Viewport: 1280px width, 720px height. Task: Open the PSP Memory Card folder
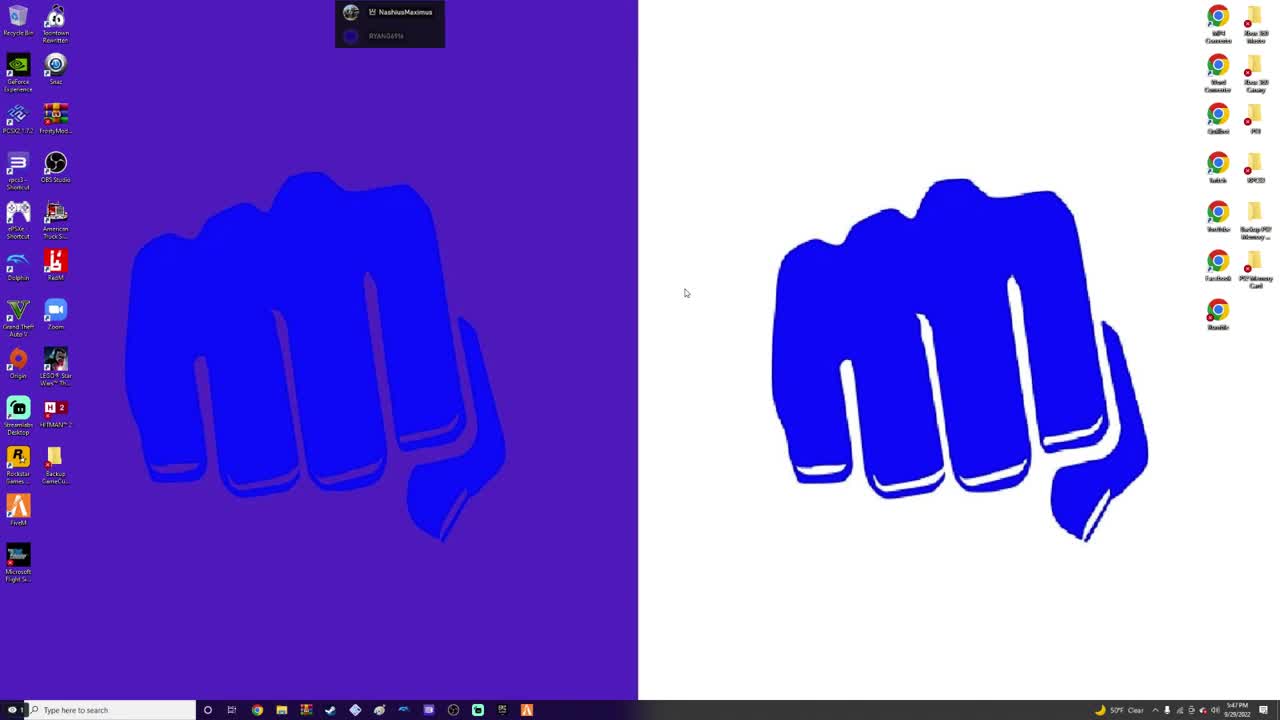coord(1255,269)
